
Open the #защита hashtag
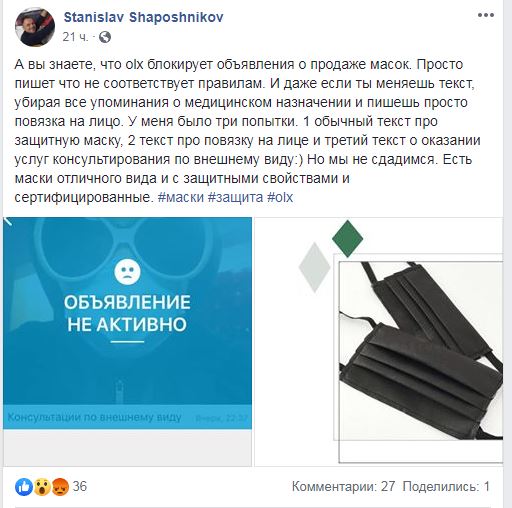coord(235,197)
